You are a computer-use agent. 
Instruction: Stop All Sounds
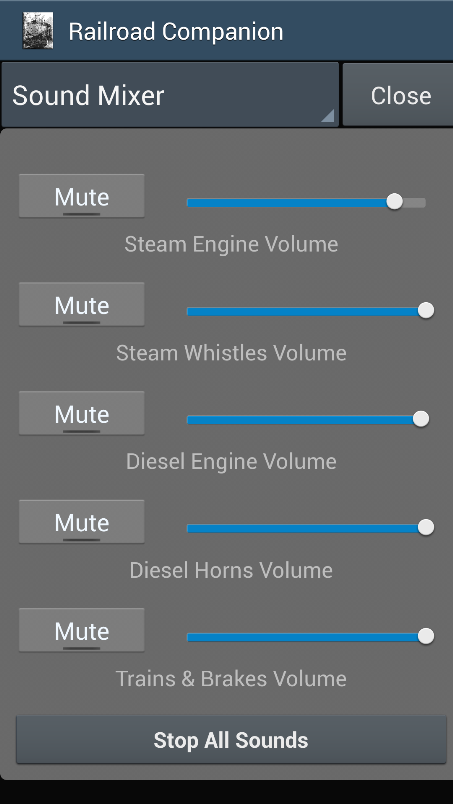click(231, 740)
